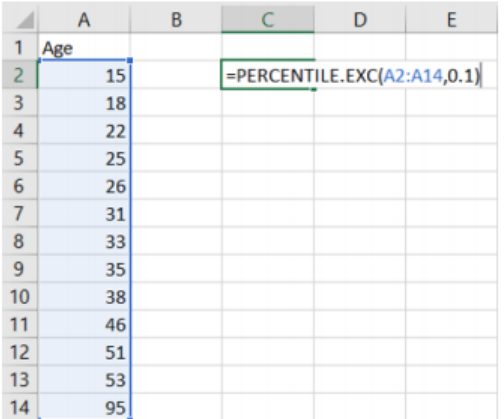Viewport: 504px width, 419px height.
Task: Click the cell containing 53
Action: pos(84,380)
